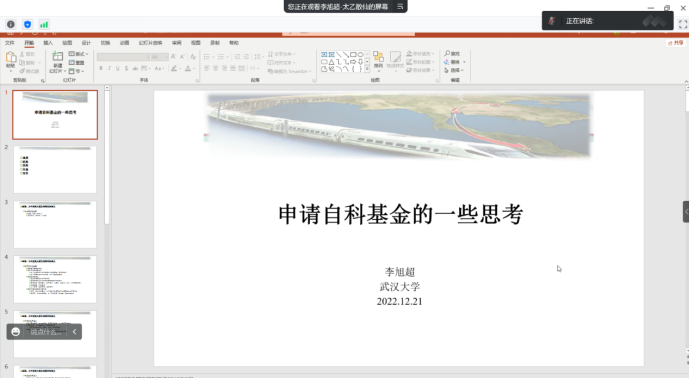The width and height of the screenshot is (690, 378).
Task: Collapse the chat input bar chevron
Action: tap(74, 332)
